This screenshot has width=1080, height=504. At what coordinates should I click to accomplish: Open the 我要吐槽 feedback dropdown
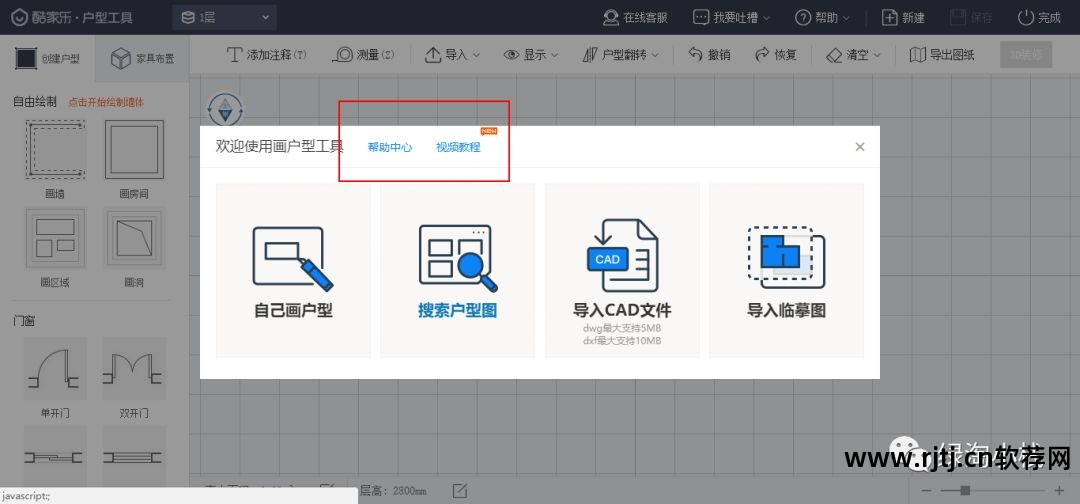click(x=731, y=18)
